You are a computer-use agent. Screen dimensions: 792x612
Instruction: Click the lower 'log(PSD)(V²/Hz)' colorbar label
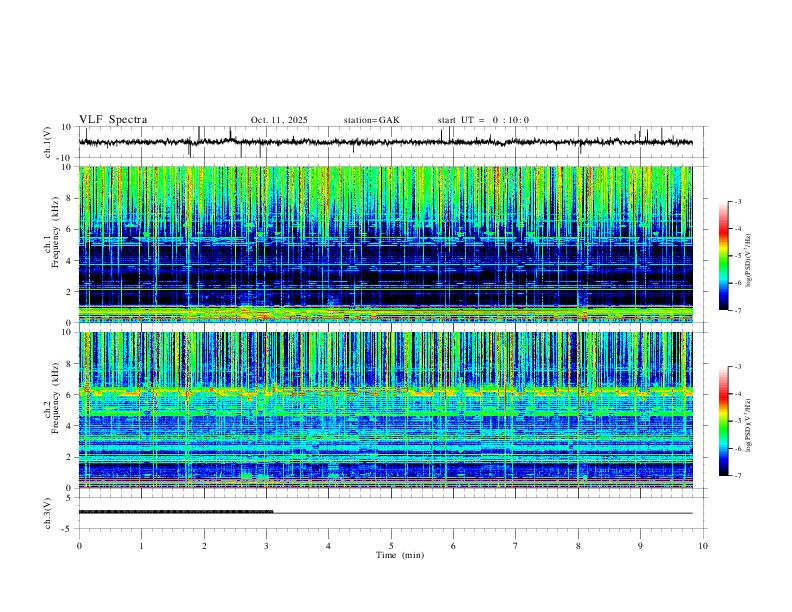tap(749, 425)
